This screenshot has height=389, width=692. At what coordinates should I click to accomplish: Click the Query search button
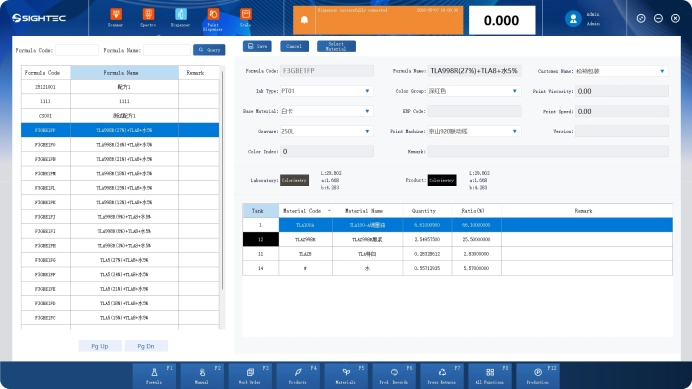[209, 50]
